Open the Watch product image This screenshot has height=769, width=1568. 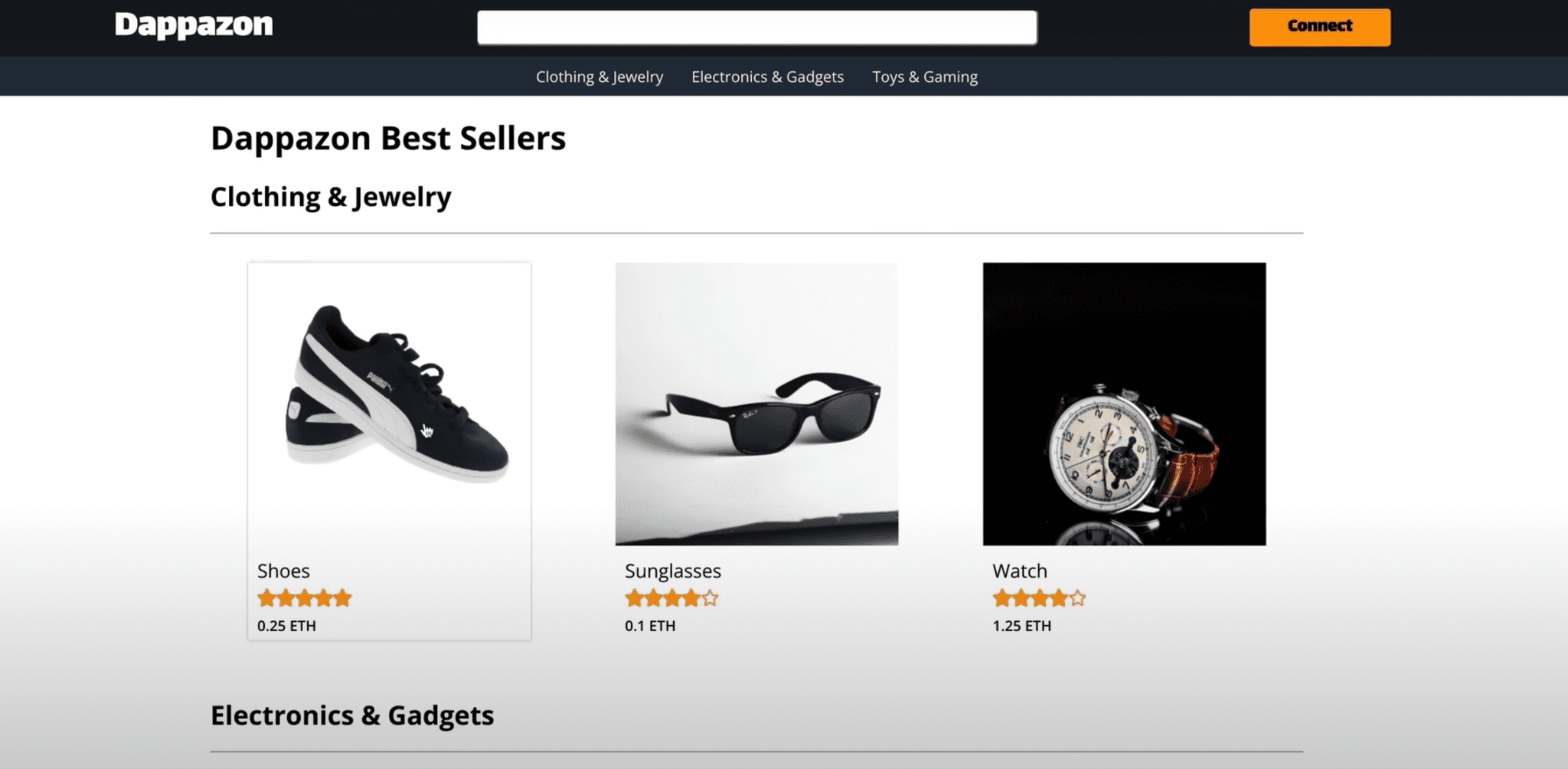click(x=1124, y=404)
